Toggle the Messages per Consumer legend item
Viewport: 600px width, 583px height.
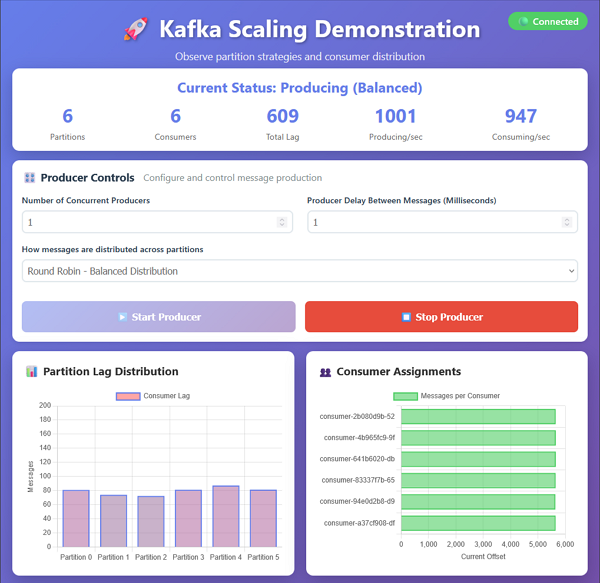point(446,396)
